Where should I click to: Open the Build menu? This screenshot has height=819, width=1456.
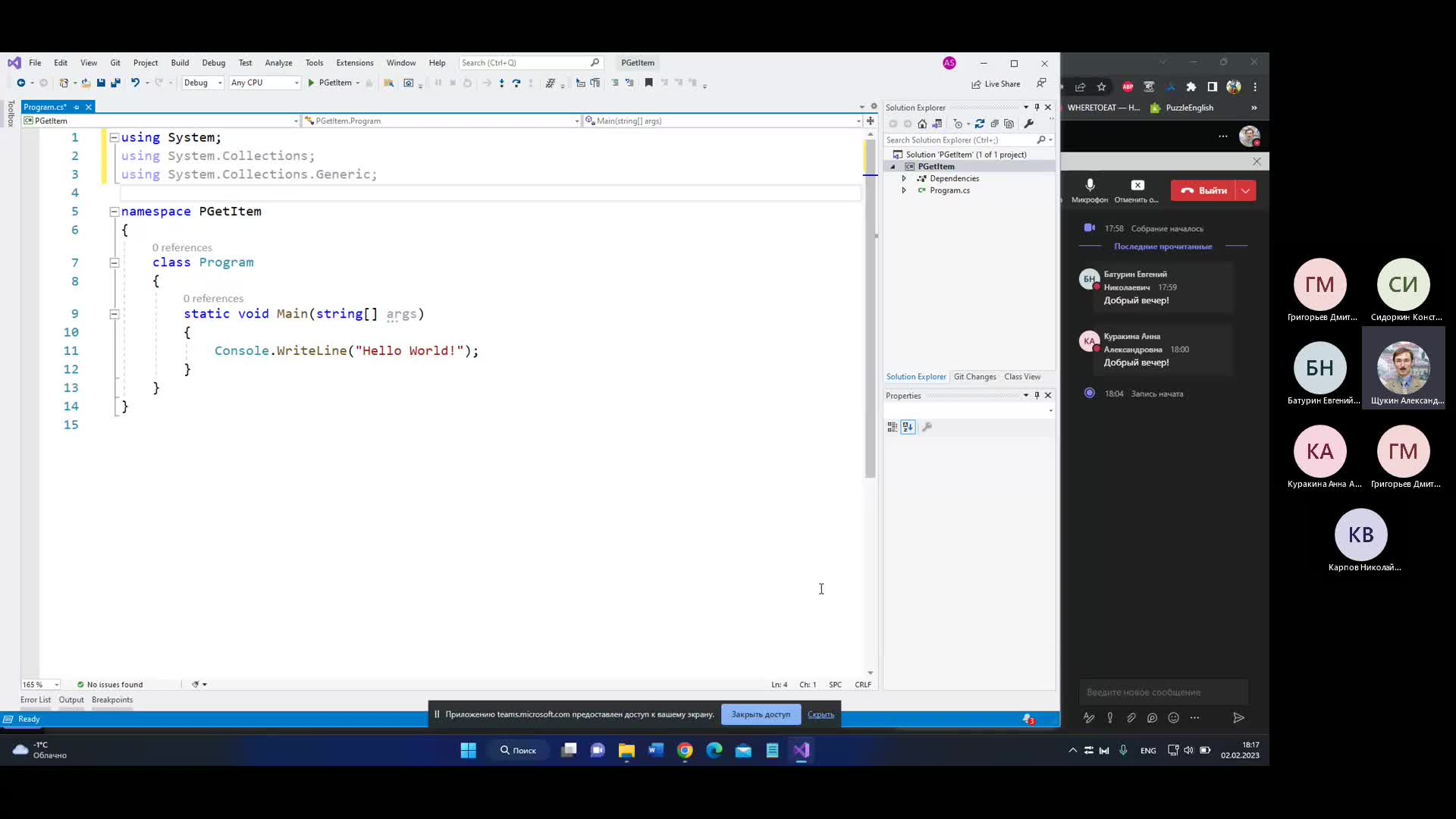click(180, 63)
